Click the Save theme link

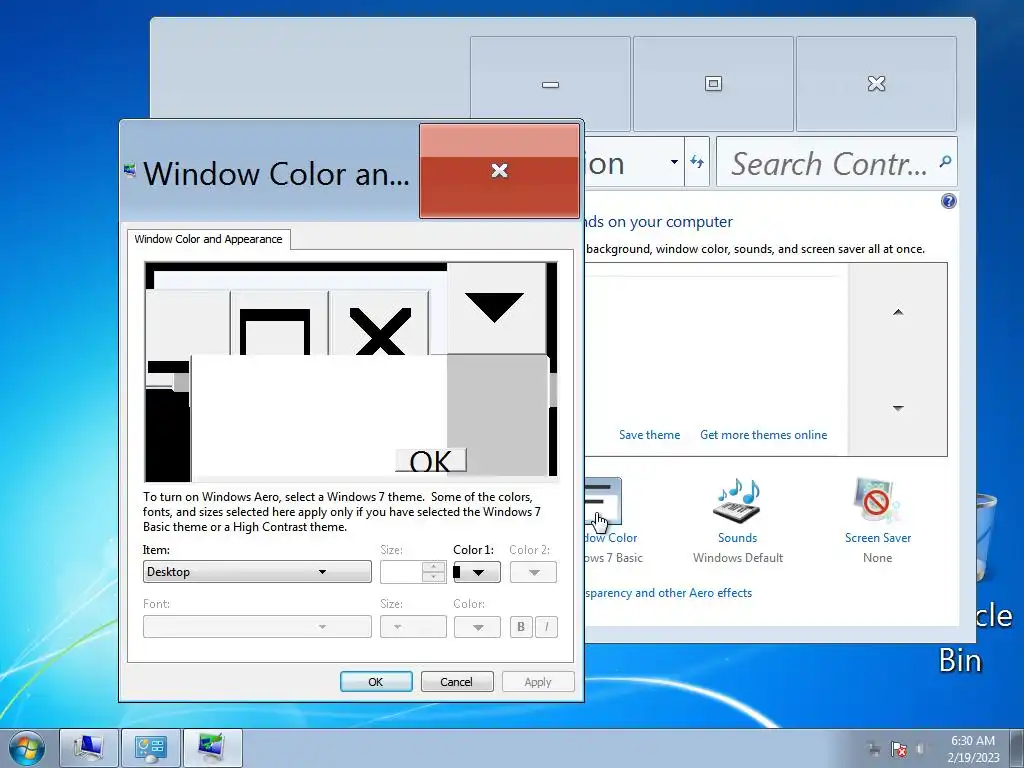tap(649, 435)
